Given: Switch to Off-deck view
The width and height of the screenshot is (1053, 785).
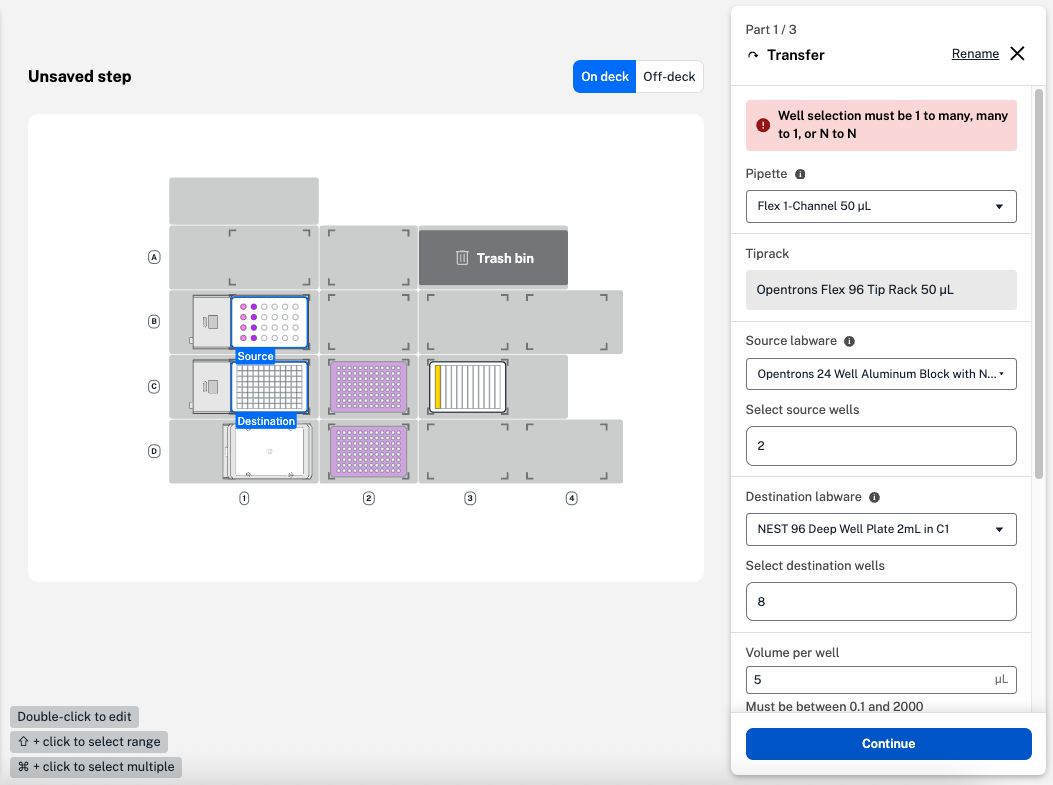Looking at the screenshot, I should (669, 77).
